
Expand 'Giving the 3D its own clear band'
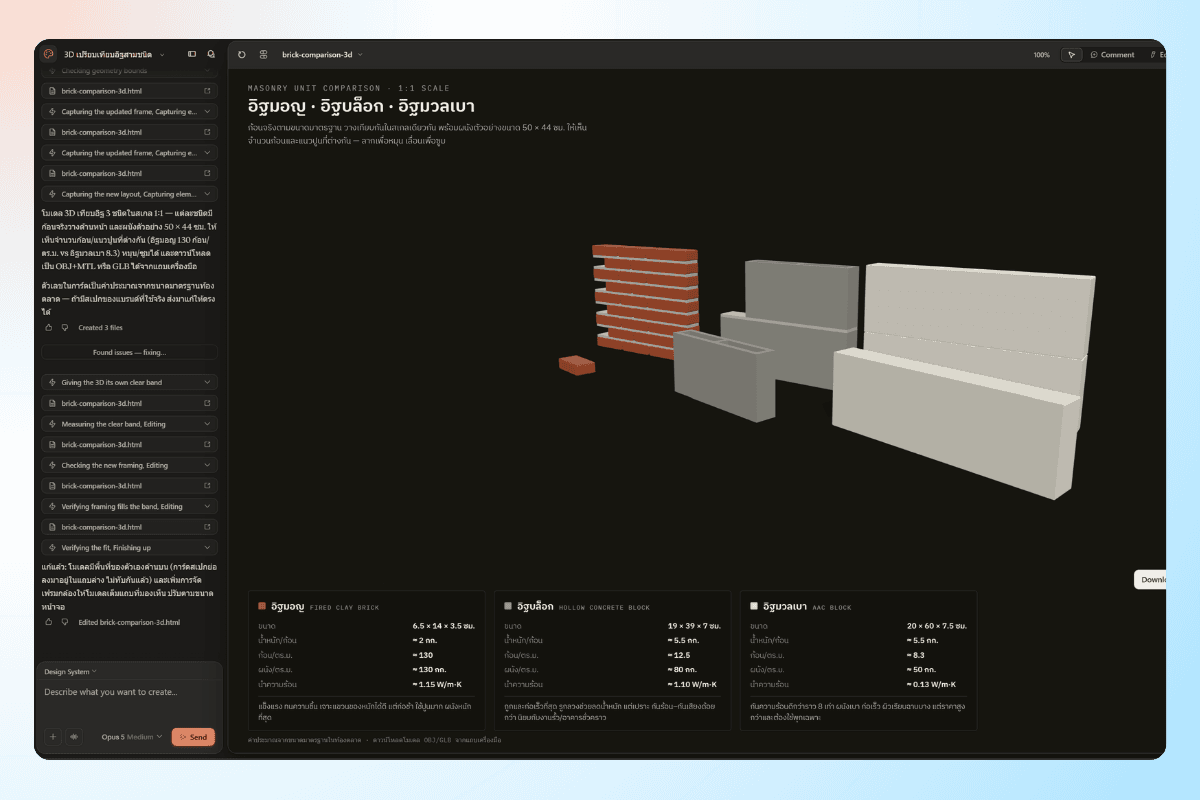(130, 383)
